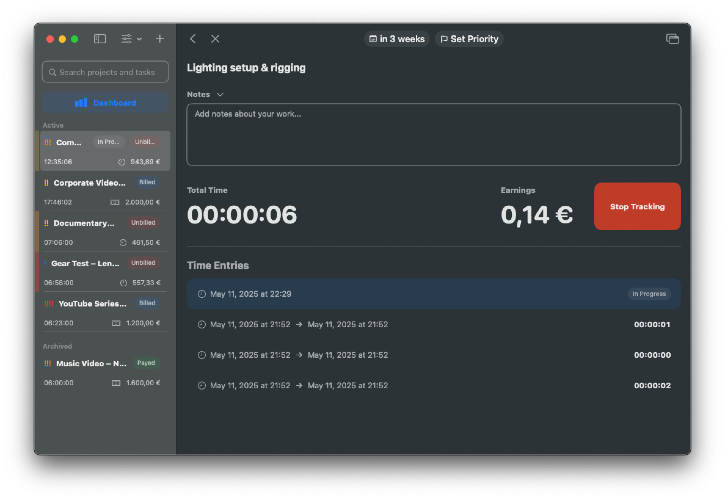
Task: Set due date 'in 3 weeks' pill
Action: pos(397,39)
